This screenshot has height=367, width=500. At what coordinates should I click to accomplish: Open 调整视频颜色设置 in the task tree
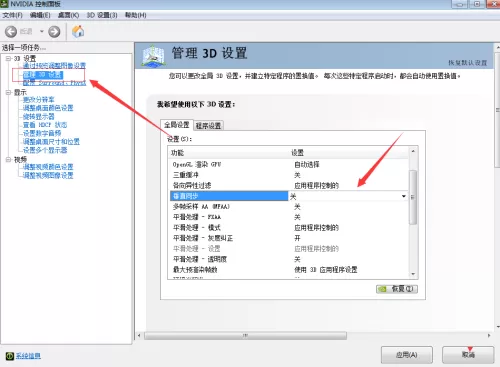(x=48, y=167)
